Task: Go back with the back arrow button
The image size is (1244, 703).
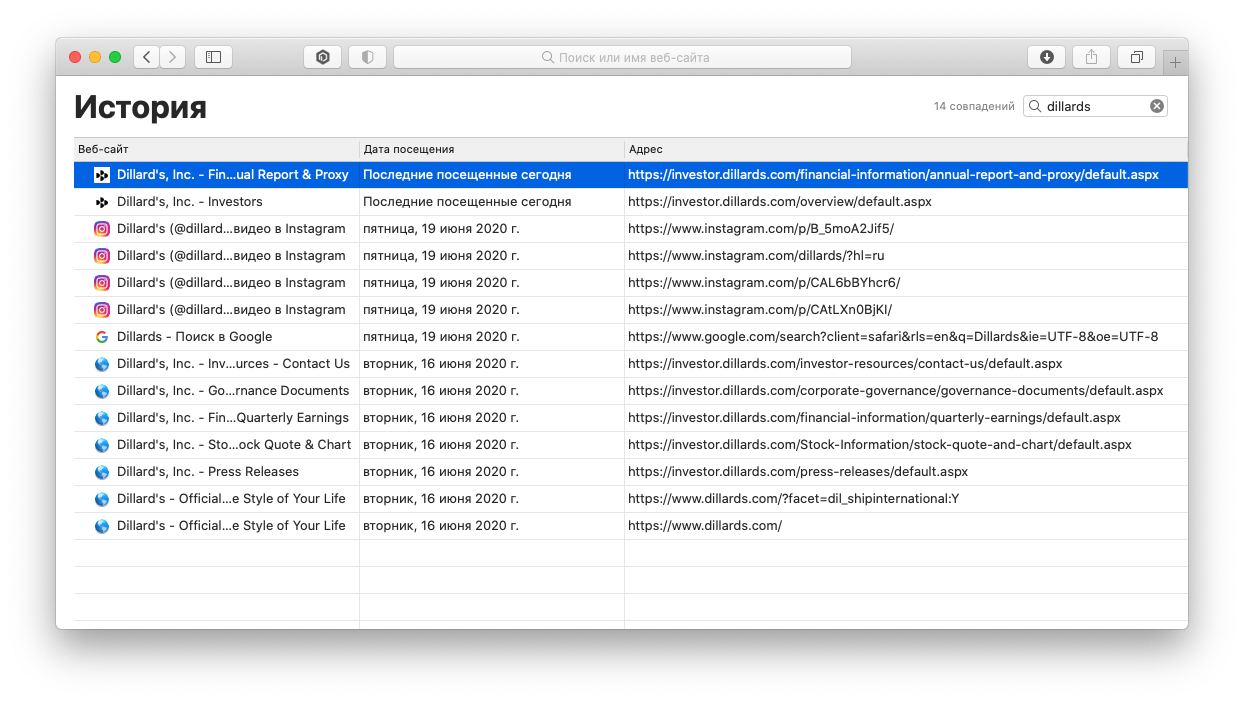Action: click(147, 57)
